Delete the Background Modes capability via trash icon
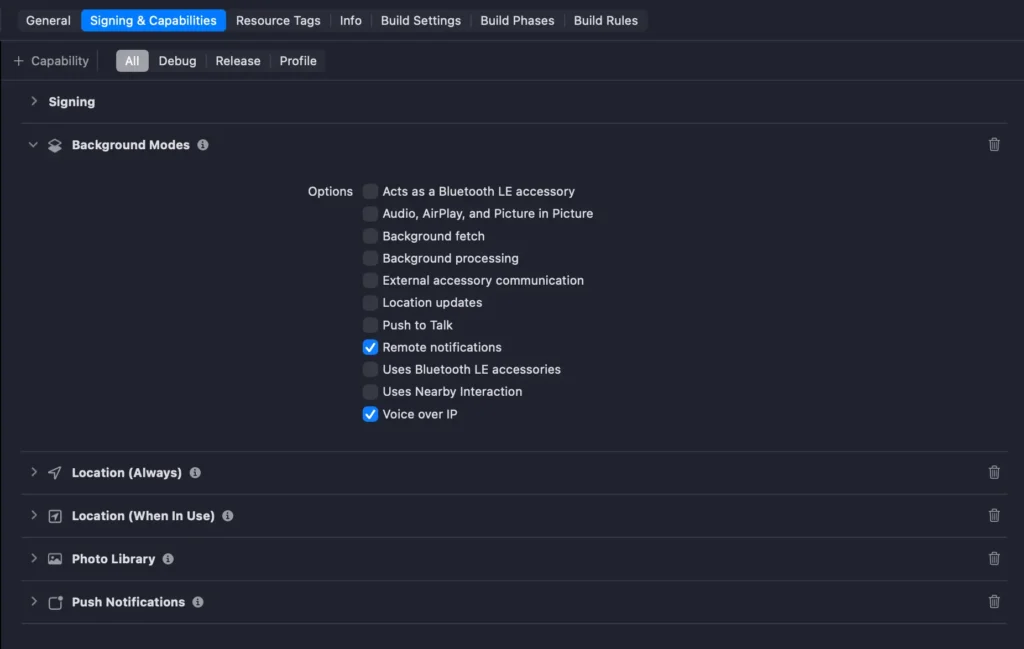 [x=994, y=145]
